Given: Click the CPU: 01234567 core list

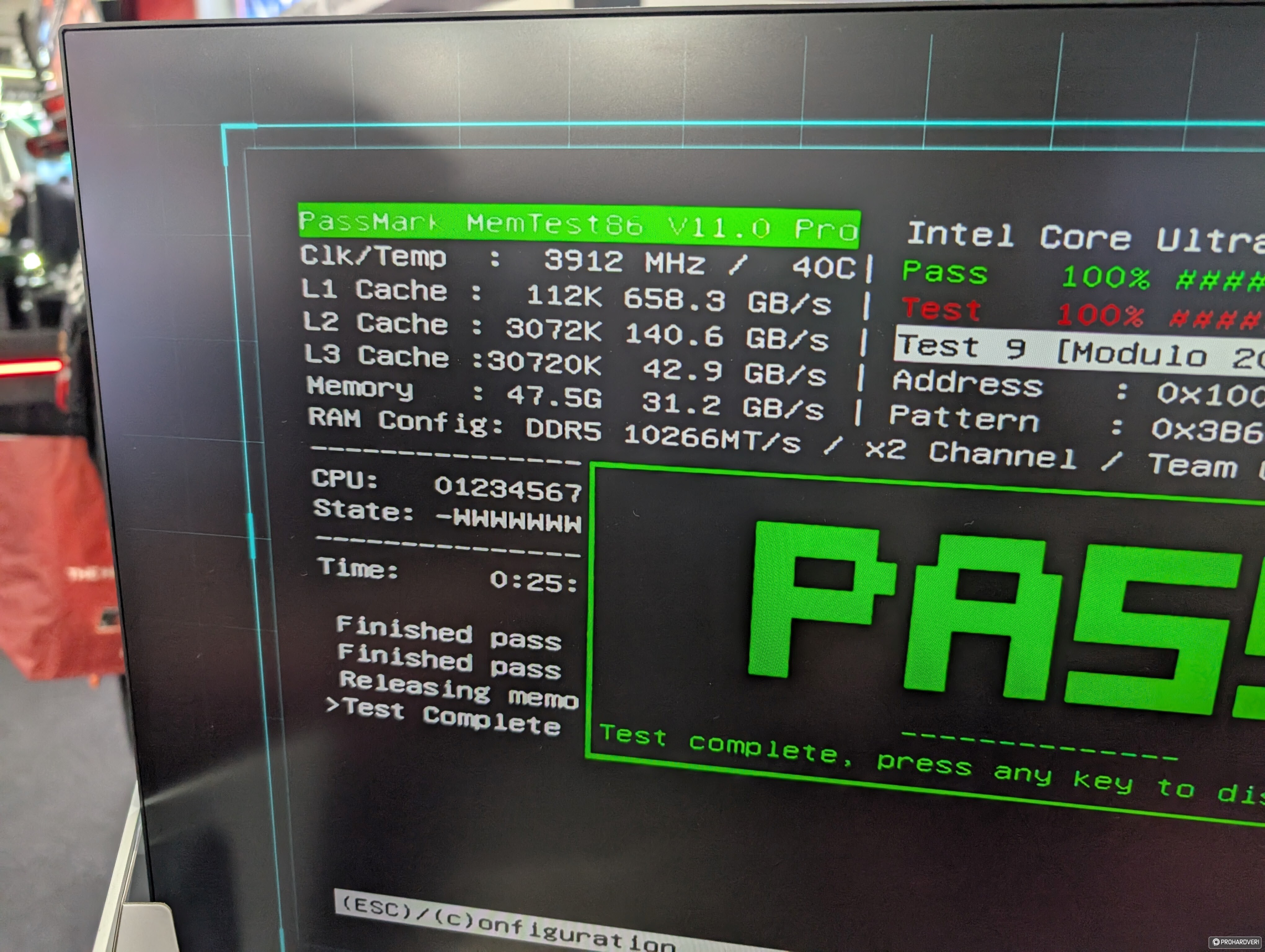Looking at the screenshot, I should 447,485.
